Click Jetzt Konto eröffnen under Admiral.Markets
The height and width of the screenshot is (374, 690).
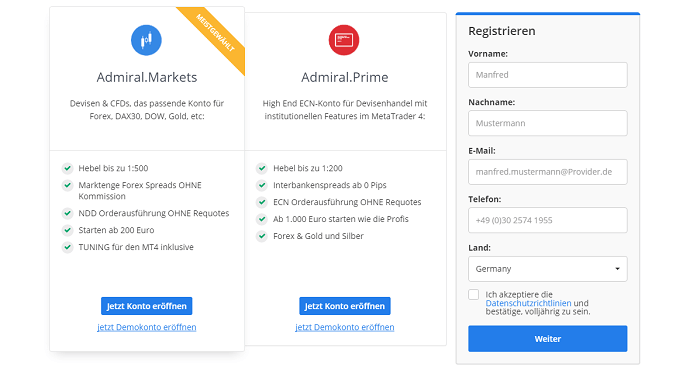pos(147,306)
